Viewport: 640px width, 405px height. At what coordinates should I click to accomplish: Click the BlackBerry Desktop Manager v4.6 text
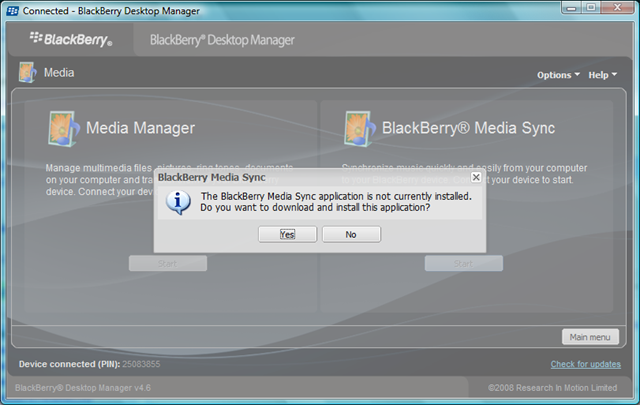(x=83, y=388)
